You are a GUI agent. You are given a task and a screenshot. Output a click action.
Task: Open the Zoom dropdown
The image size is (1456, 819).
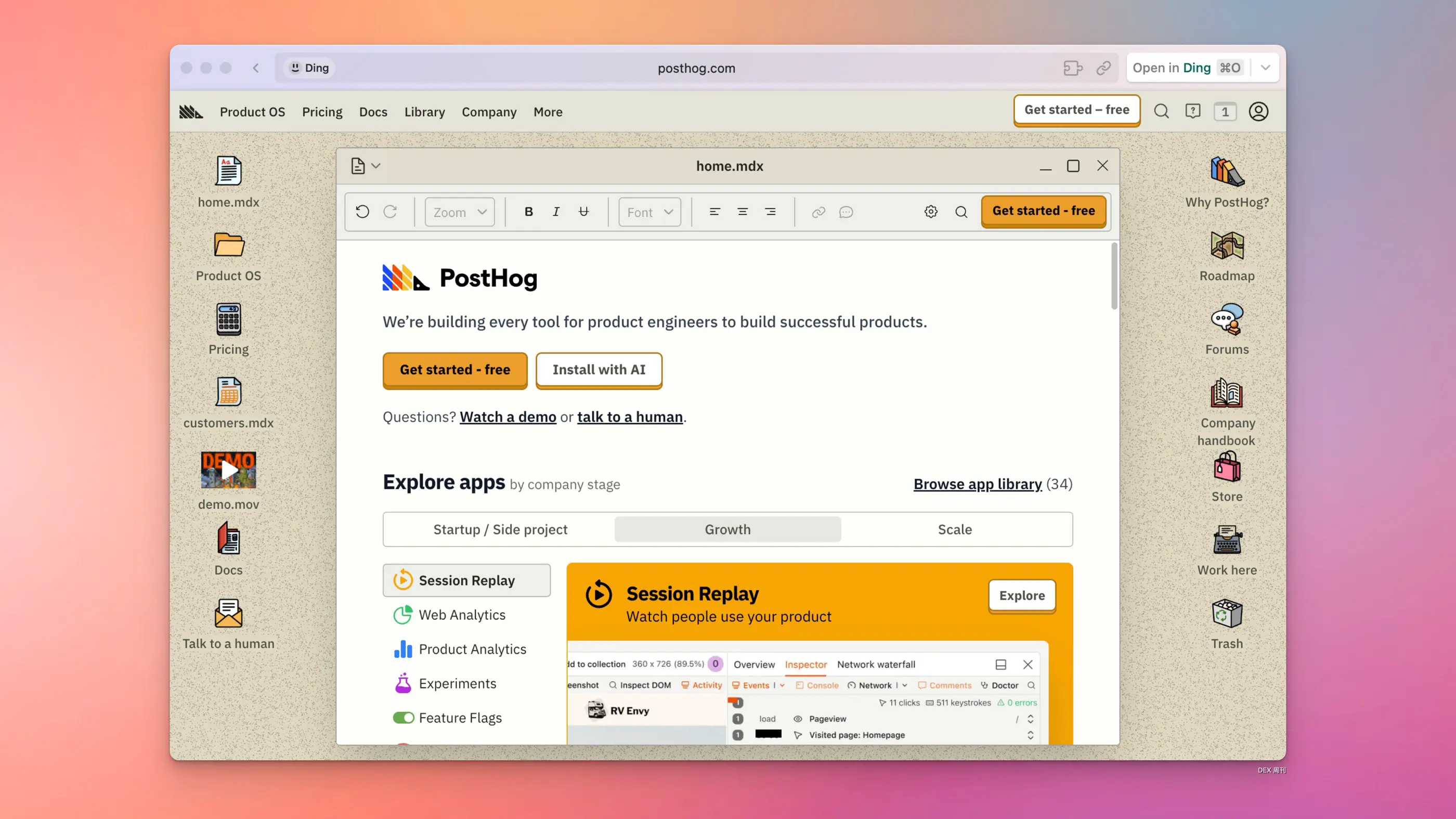(x=460, y=212)
